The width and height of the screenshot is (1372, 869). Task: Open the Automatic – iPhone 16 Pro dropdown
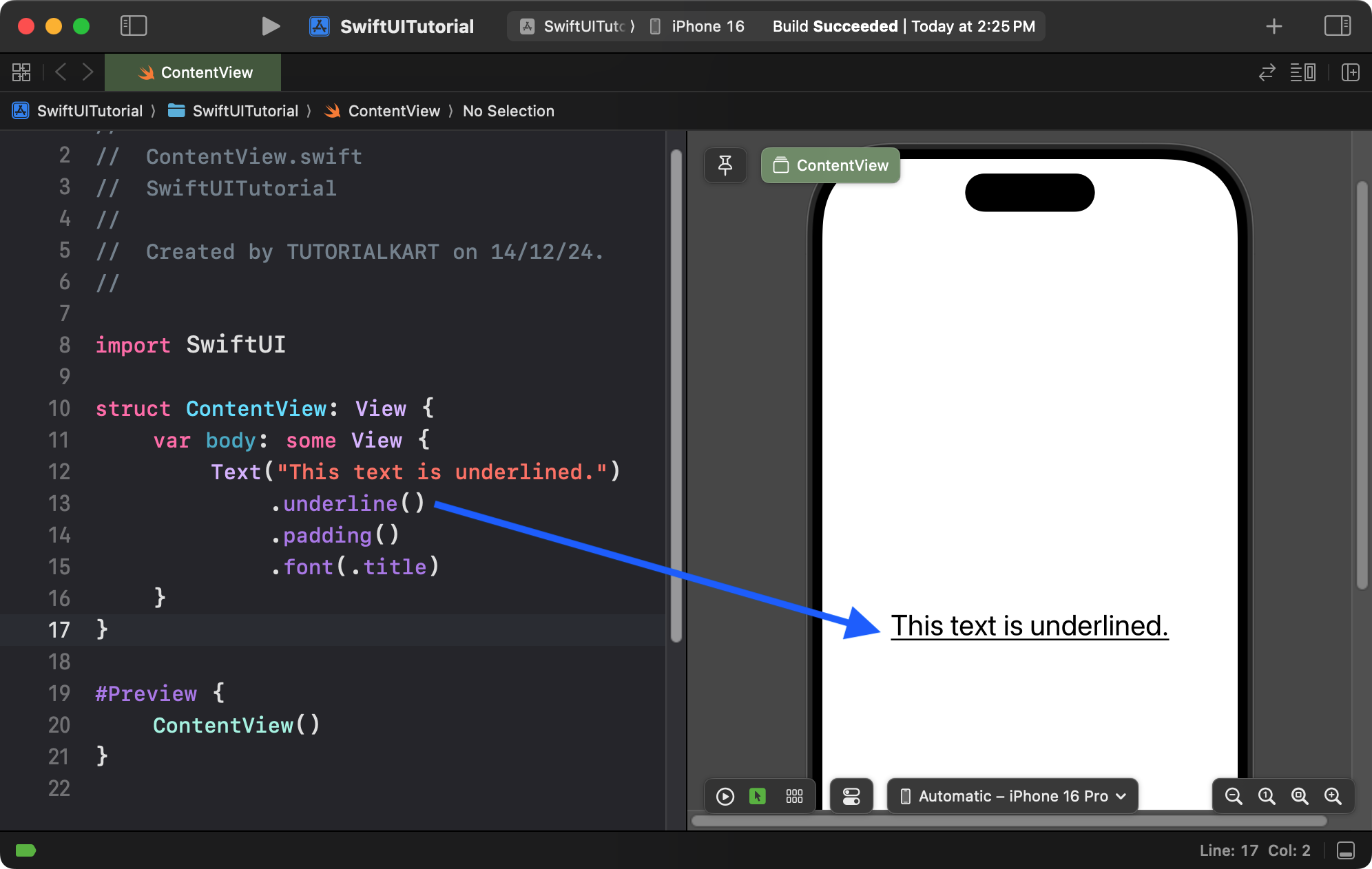click(1011, 796)
